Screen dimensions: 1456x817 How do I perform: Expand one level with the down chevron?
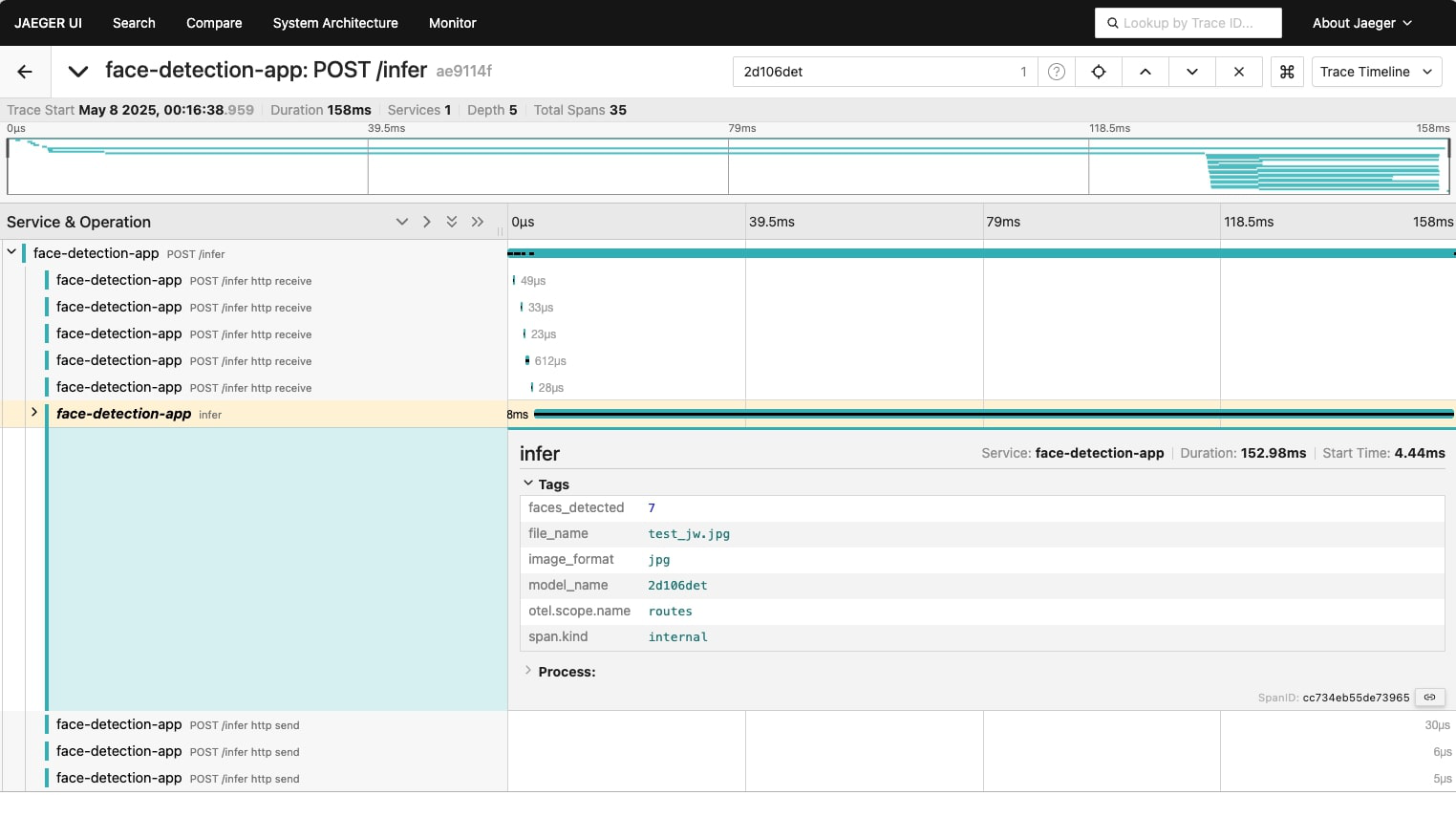402,222
